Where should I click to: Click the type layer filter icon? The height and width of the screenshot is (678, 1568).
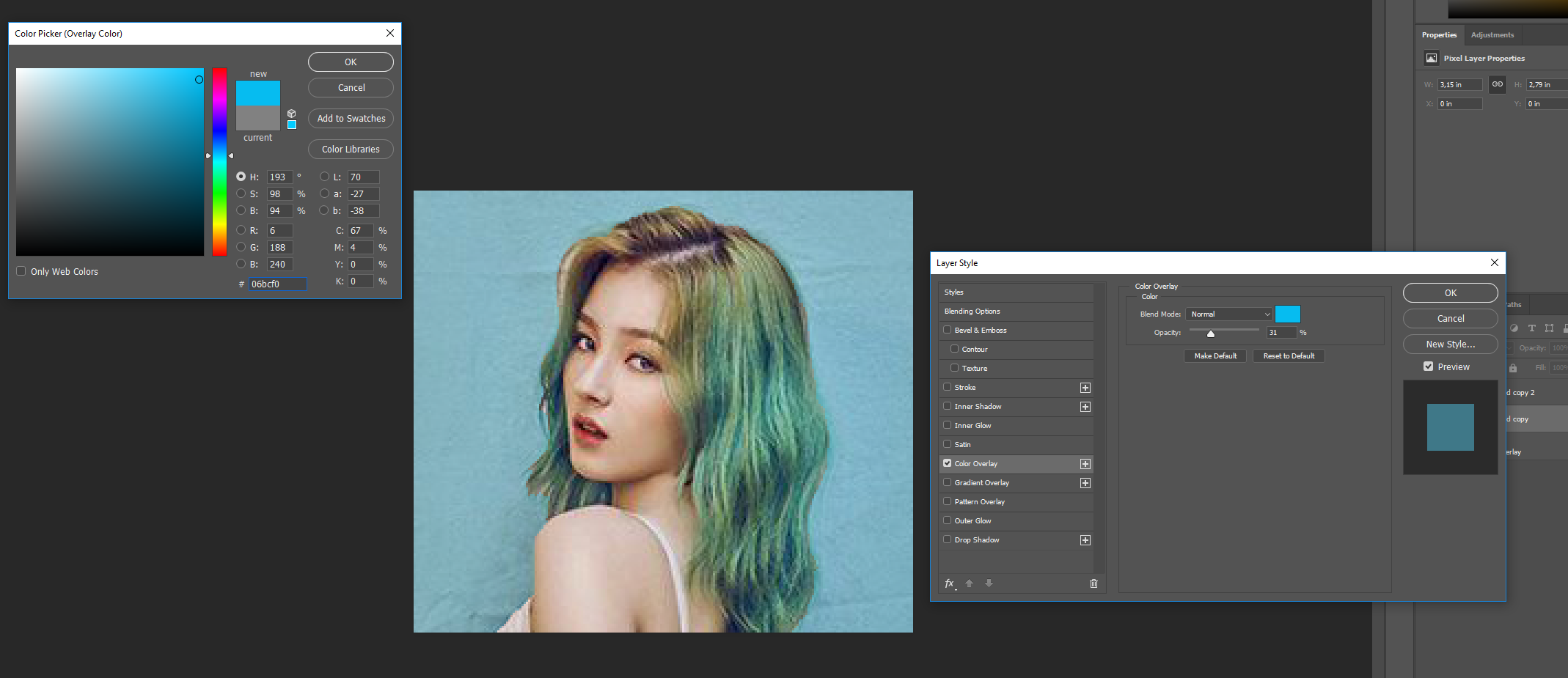pos(1531,328)
